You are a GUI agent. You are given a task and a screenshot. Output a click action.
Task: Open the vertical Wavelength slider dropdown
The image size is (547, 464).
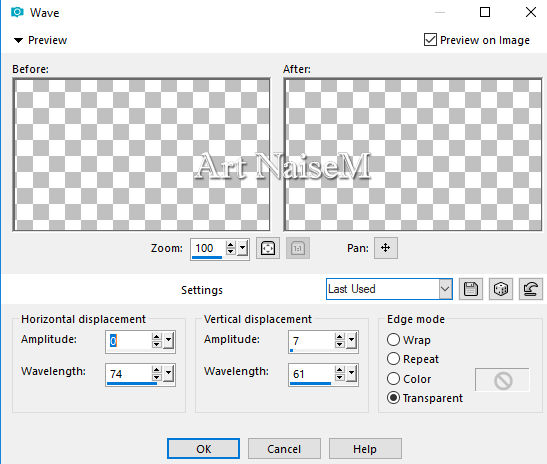tap(351, 374)
